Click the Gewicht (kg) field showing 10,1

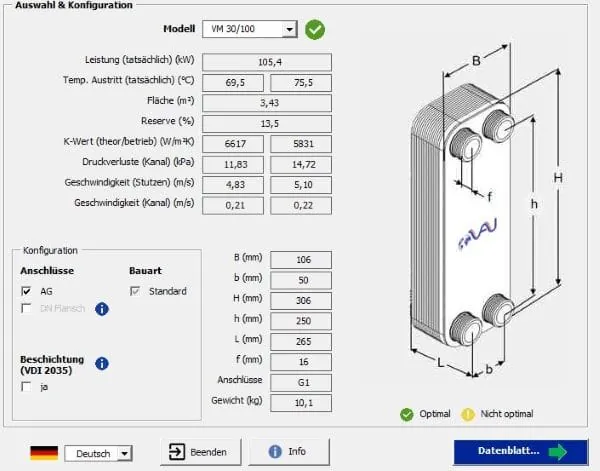301,403
